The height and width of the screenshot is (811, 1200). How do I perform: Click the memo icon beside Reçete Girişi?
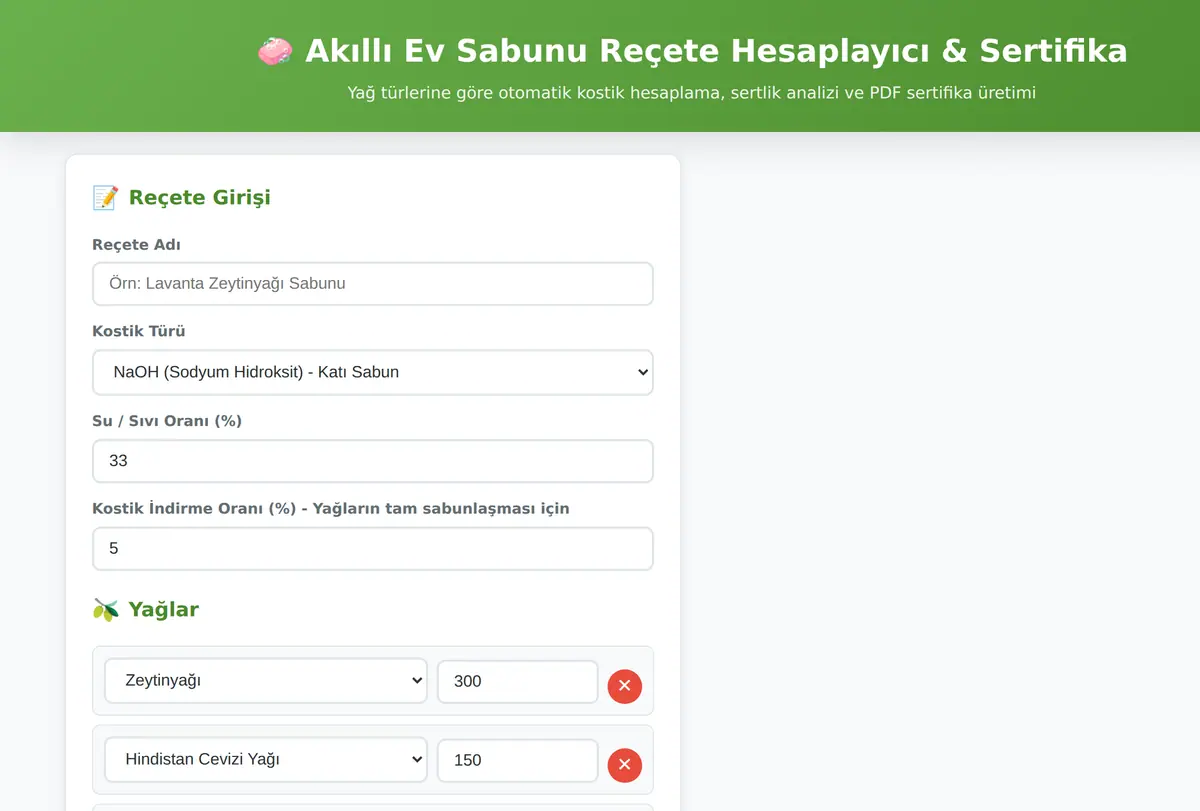(x=105, y=198)
